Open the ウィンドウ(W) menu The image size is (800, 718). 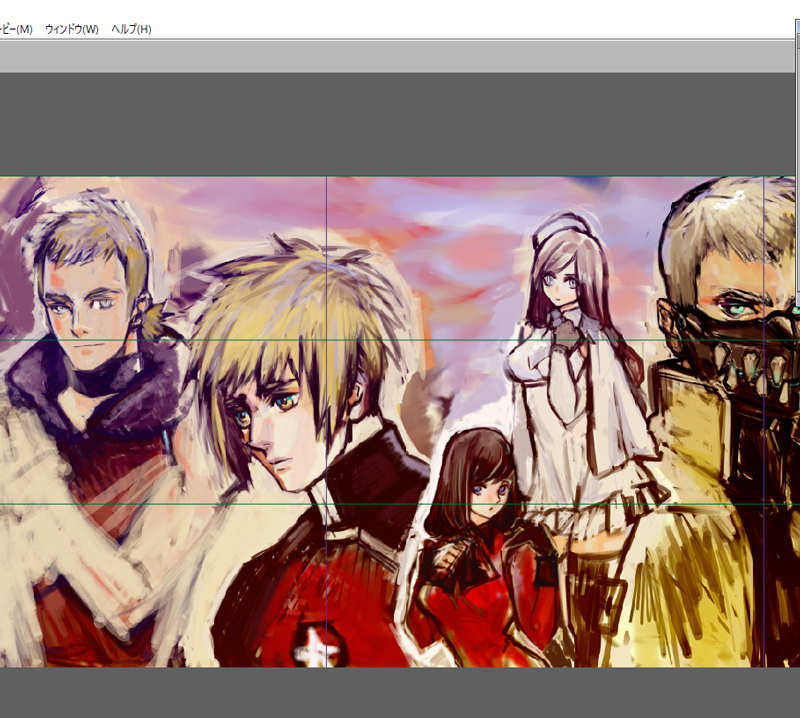pos(72,29)
